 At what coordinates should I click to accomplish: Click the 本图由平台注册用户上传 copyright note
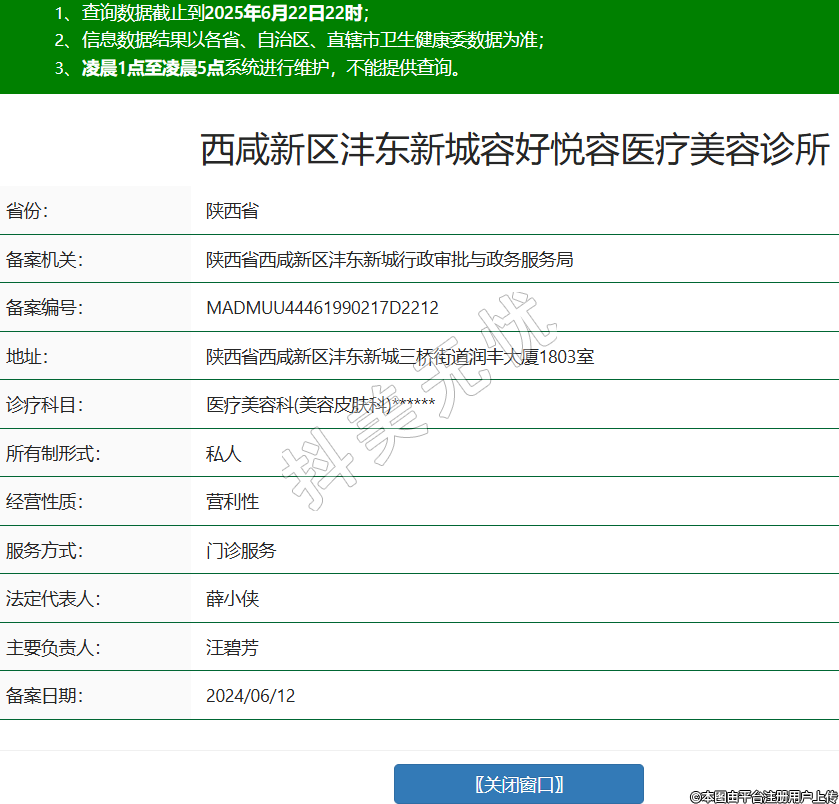[763, 796]
